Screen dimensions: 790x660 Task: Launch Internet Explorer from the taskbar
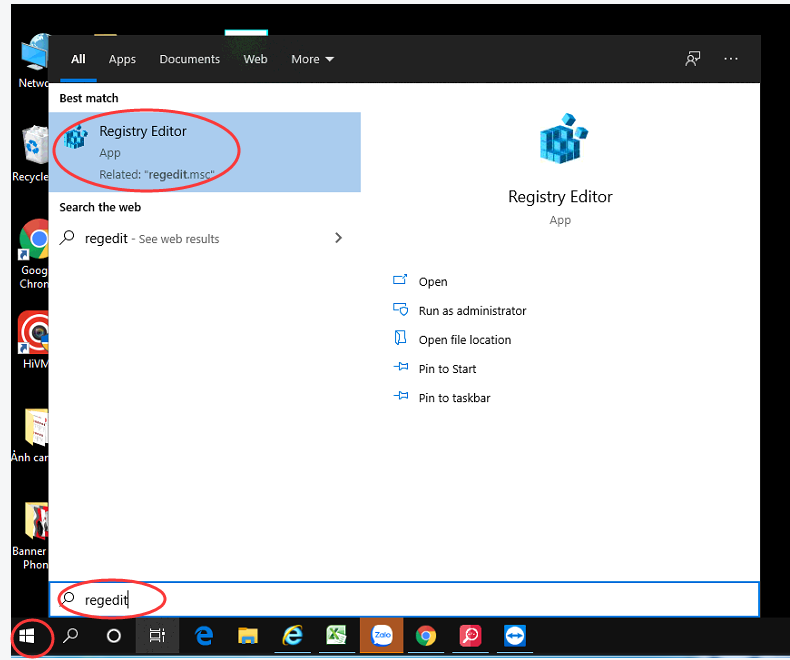[x=293, y=636]
